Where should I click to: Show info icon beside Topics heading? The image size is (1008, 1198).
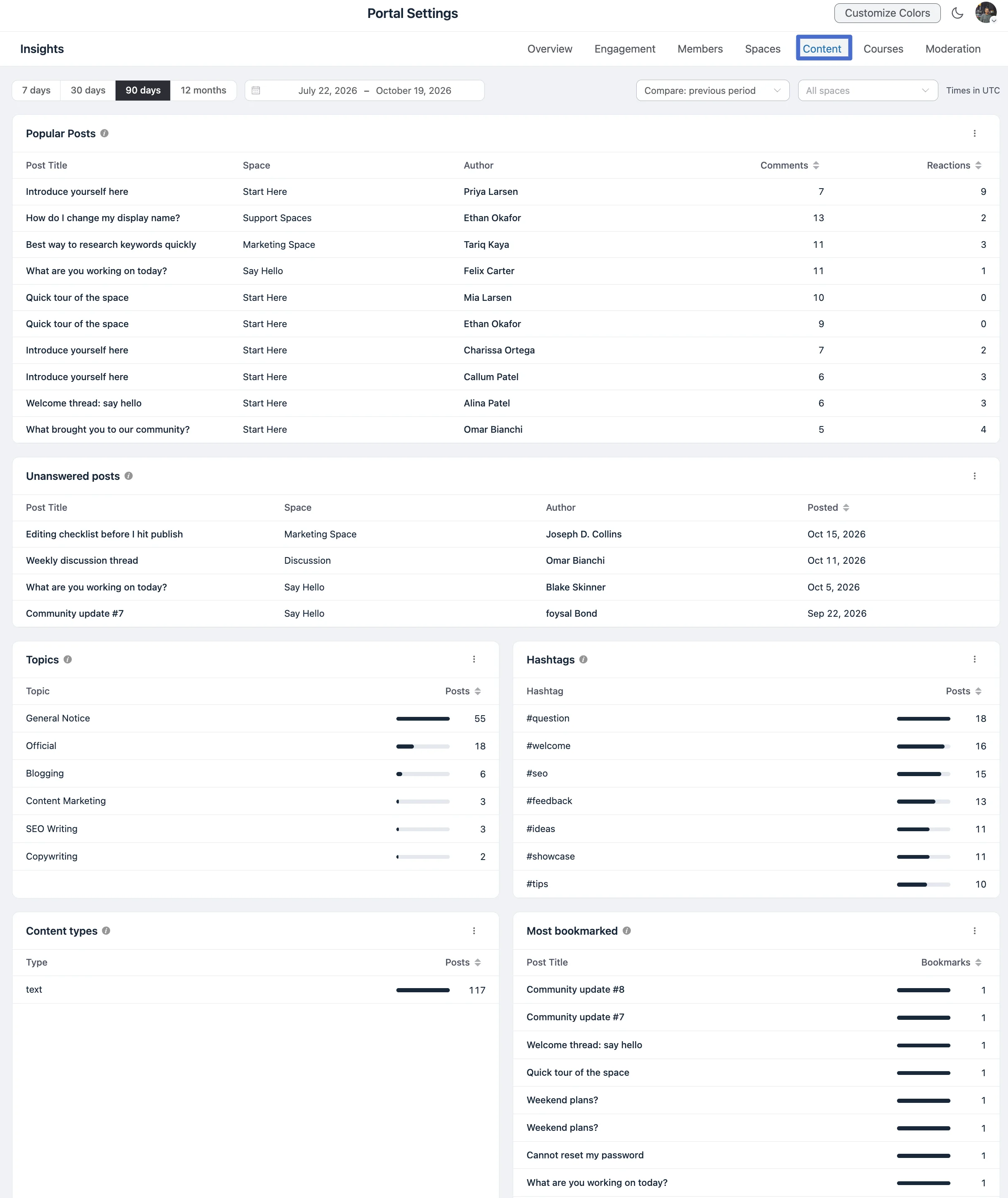[68, 660]
